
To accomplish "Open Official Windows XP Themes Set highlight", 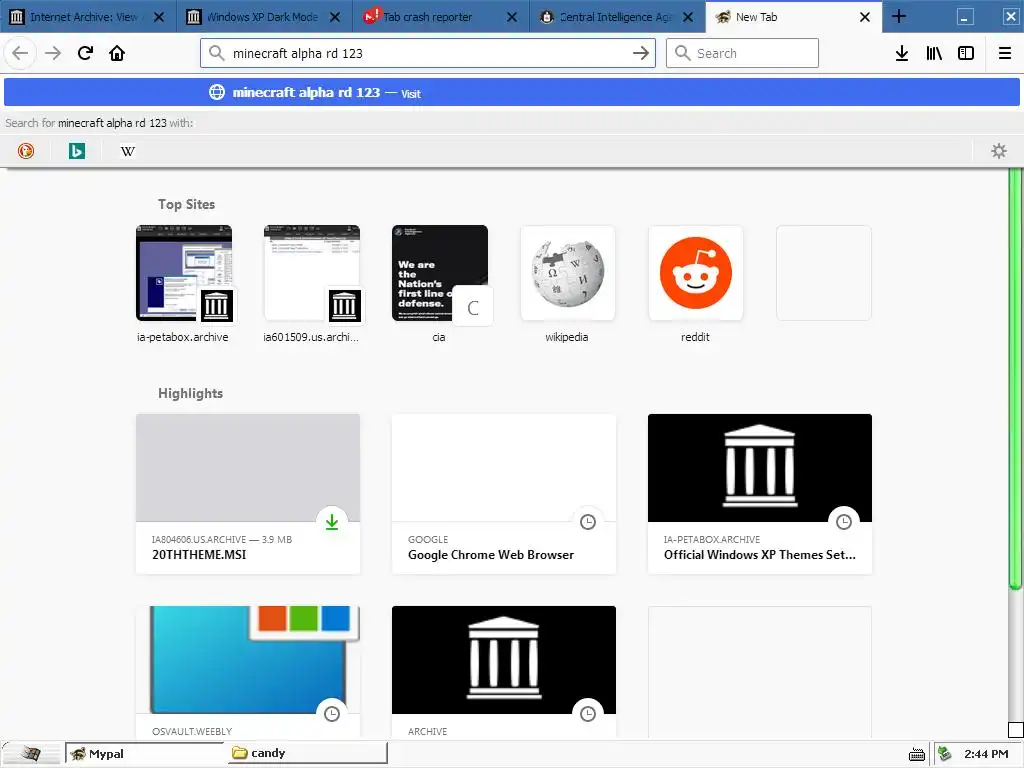I will click(760, 494).
